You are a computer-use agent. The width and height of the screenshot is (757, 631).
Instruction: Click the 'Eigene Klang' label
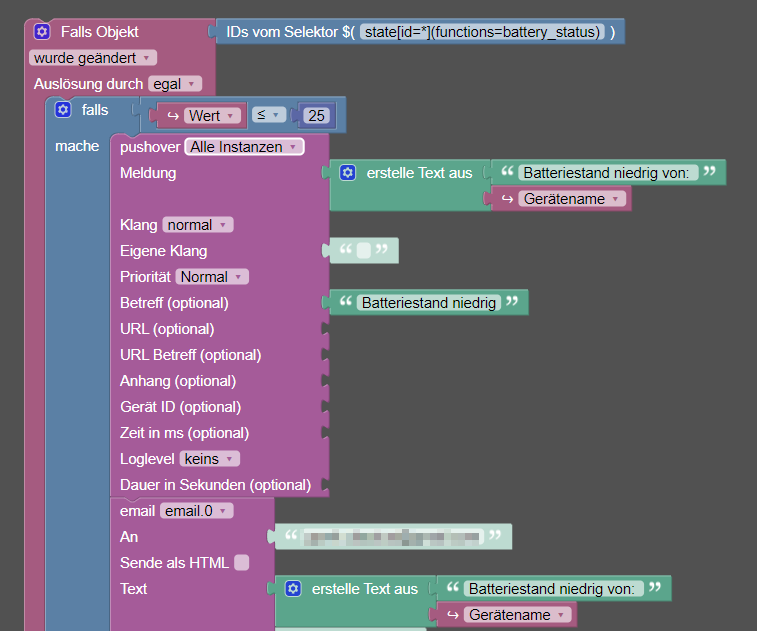164,251
